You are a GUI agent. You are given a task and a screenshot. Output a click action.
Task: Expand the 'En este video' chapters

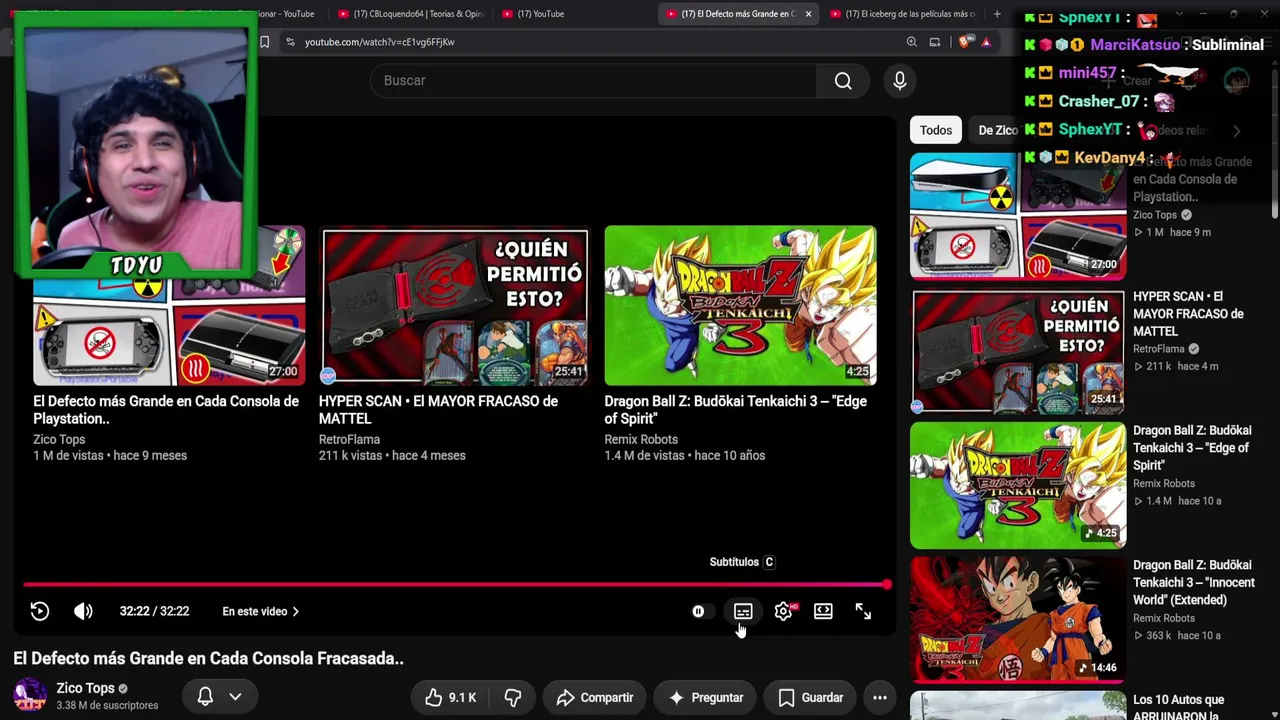(x=260, y=611)
